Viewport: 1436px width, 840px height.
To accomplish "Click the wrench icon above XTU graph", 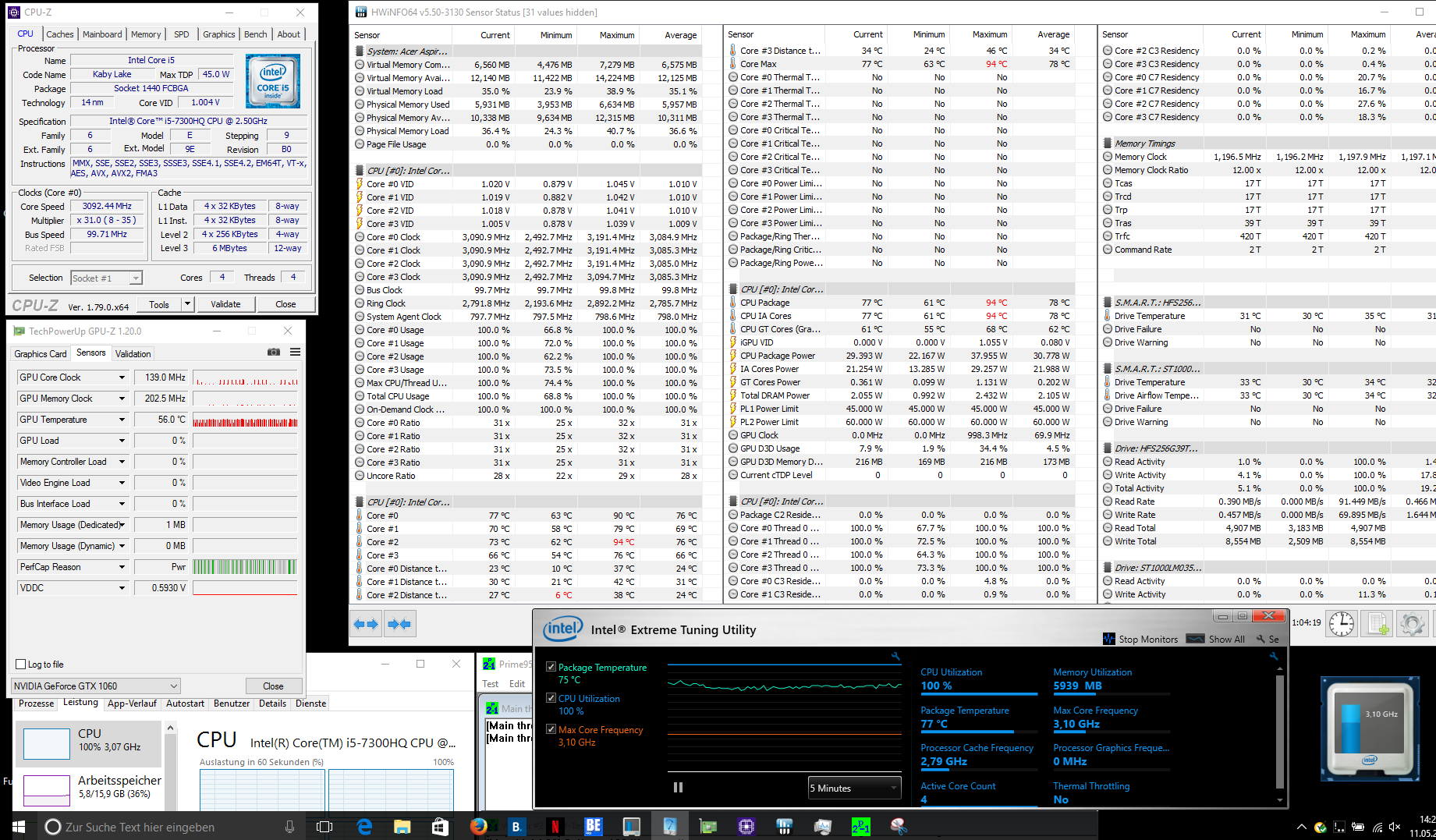I will coord(895,657).
